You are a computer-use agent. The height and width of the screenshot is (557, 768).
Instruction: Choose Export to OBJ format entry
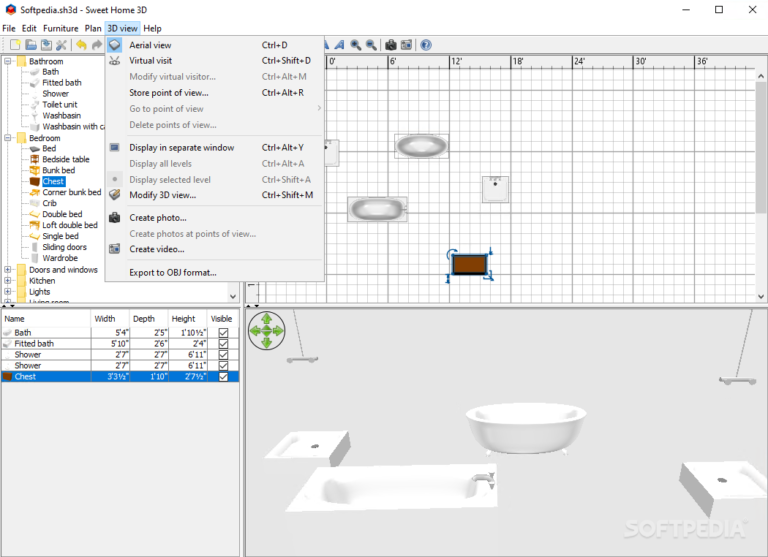(215, 272)
